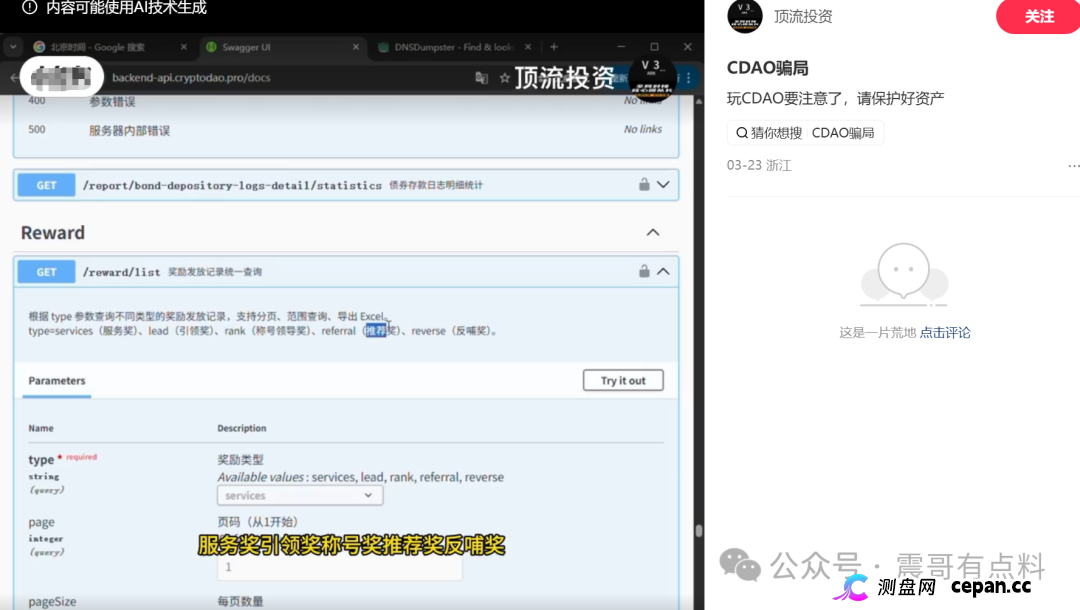Open the V3 browser profile avatar
The width and height of the screenshot is (1080, 610).
click(x=652, y=76)
